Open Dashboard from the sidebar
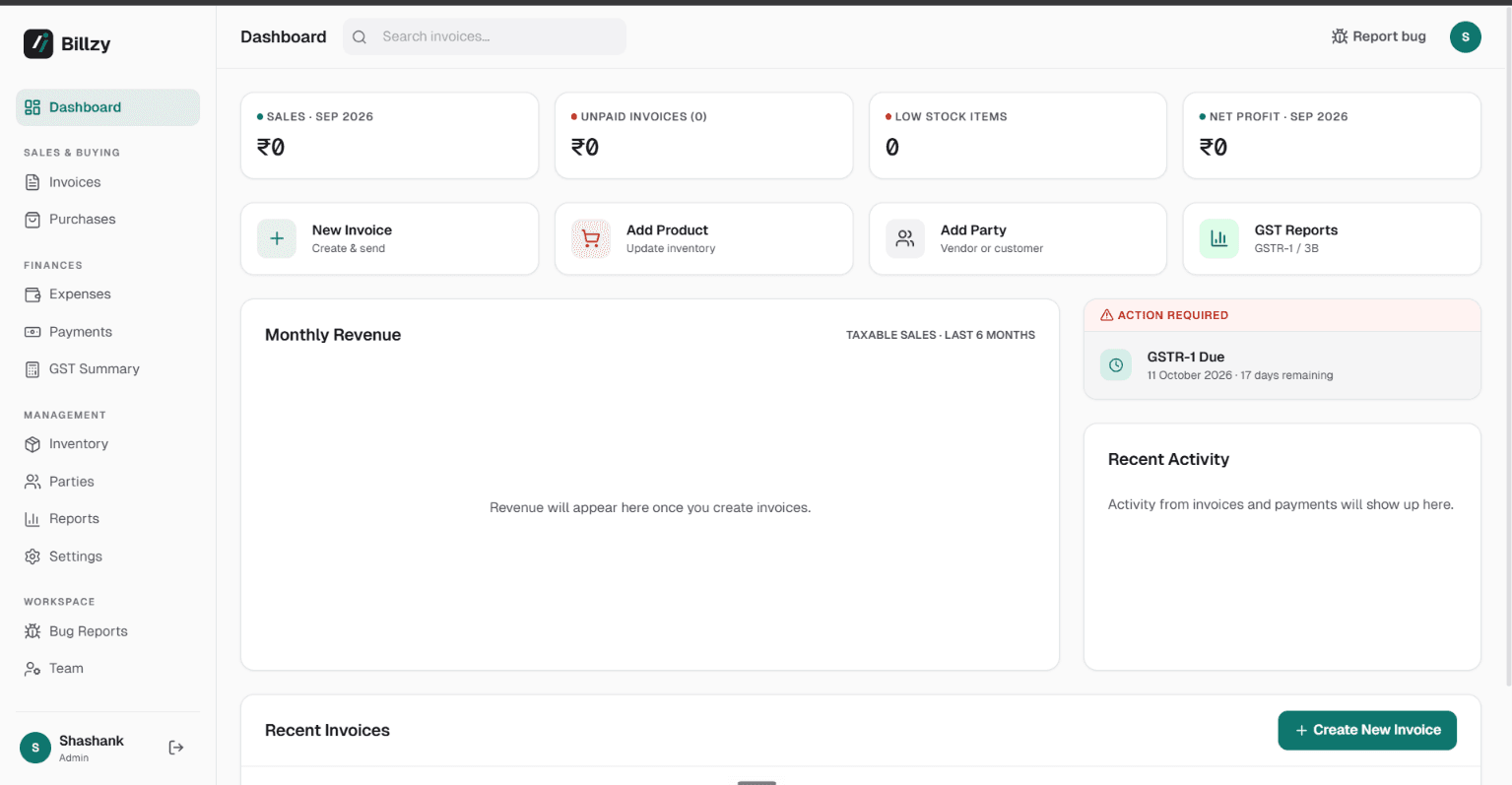Screen dimensions: 1512x785 point(107,107)
